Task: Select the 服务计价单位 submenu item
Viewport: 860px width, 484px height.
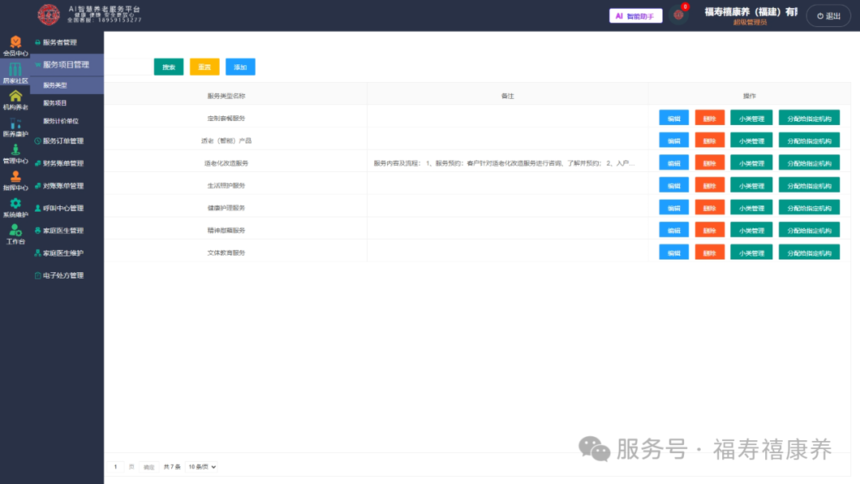Action: 61,121
